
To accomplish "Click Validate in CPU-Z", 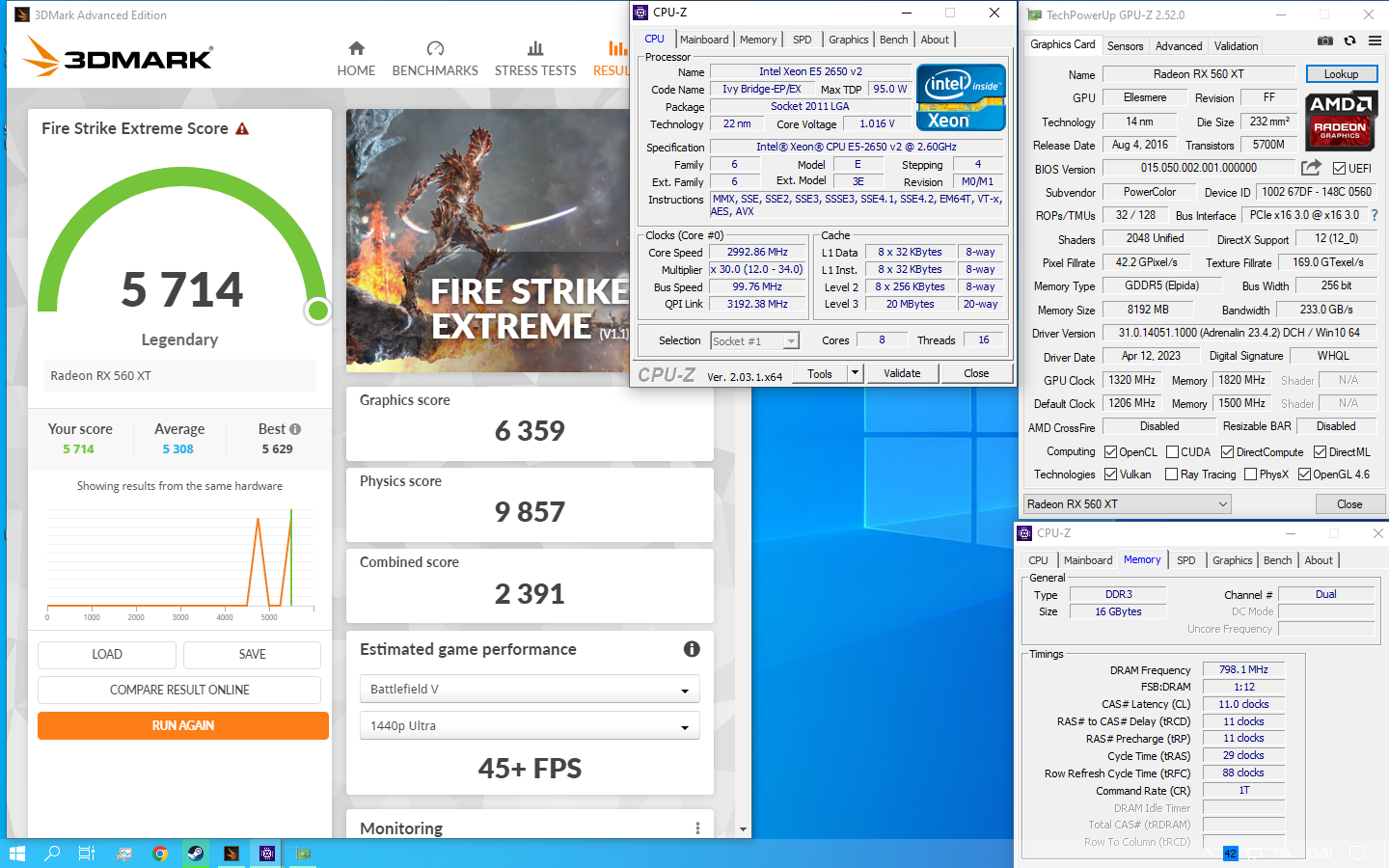I will pyautogui.click(x=903, y=373).
